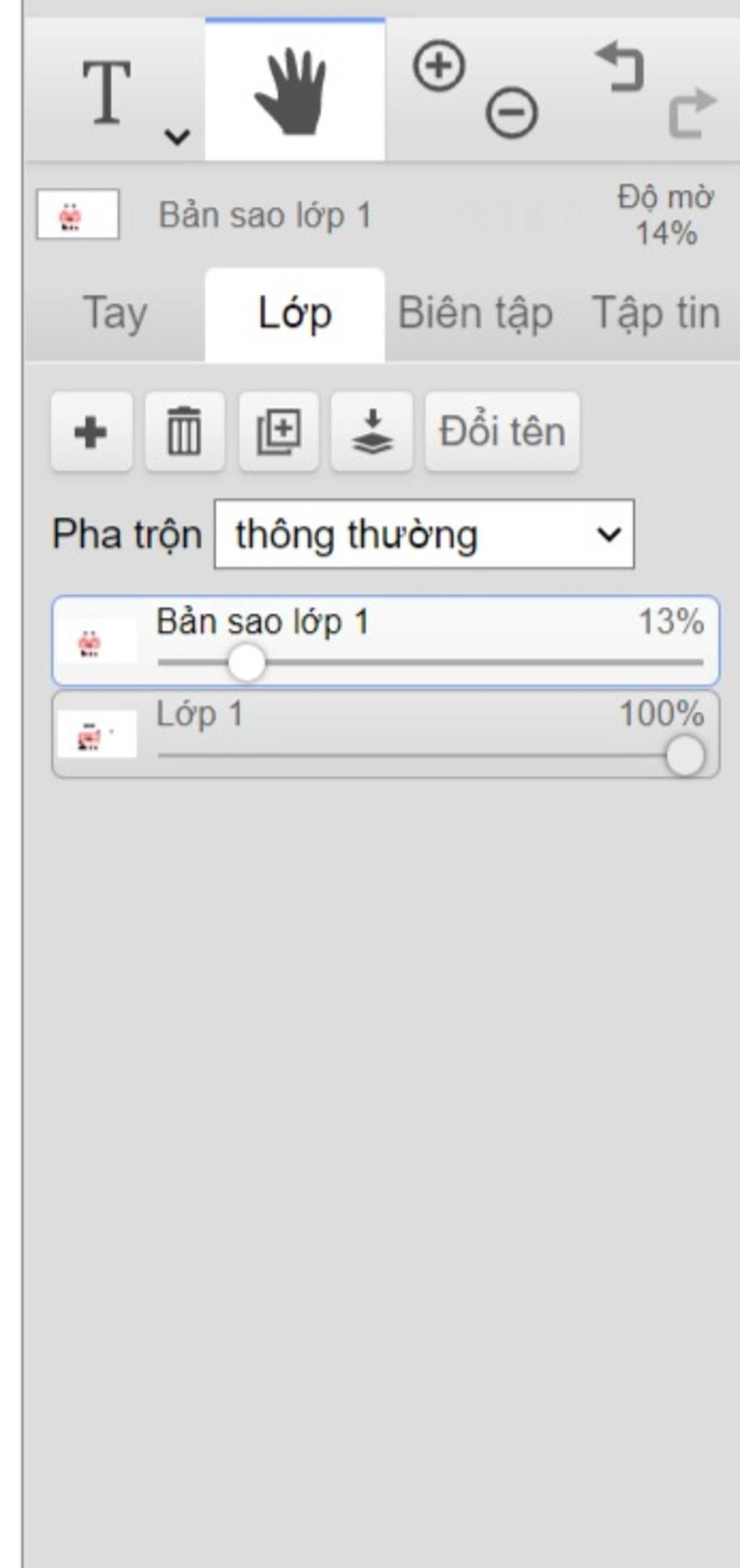Switch to the Tay tab
This screenshot has height=1568, width=740.
[x=116, y=314]
